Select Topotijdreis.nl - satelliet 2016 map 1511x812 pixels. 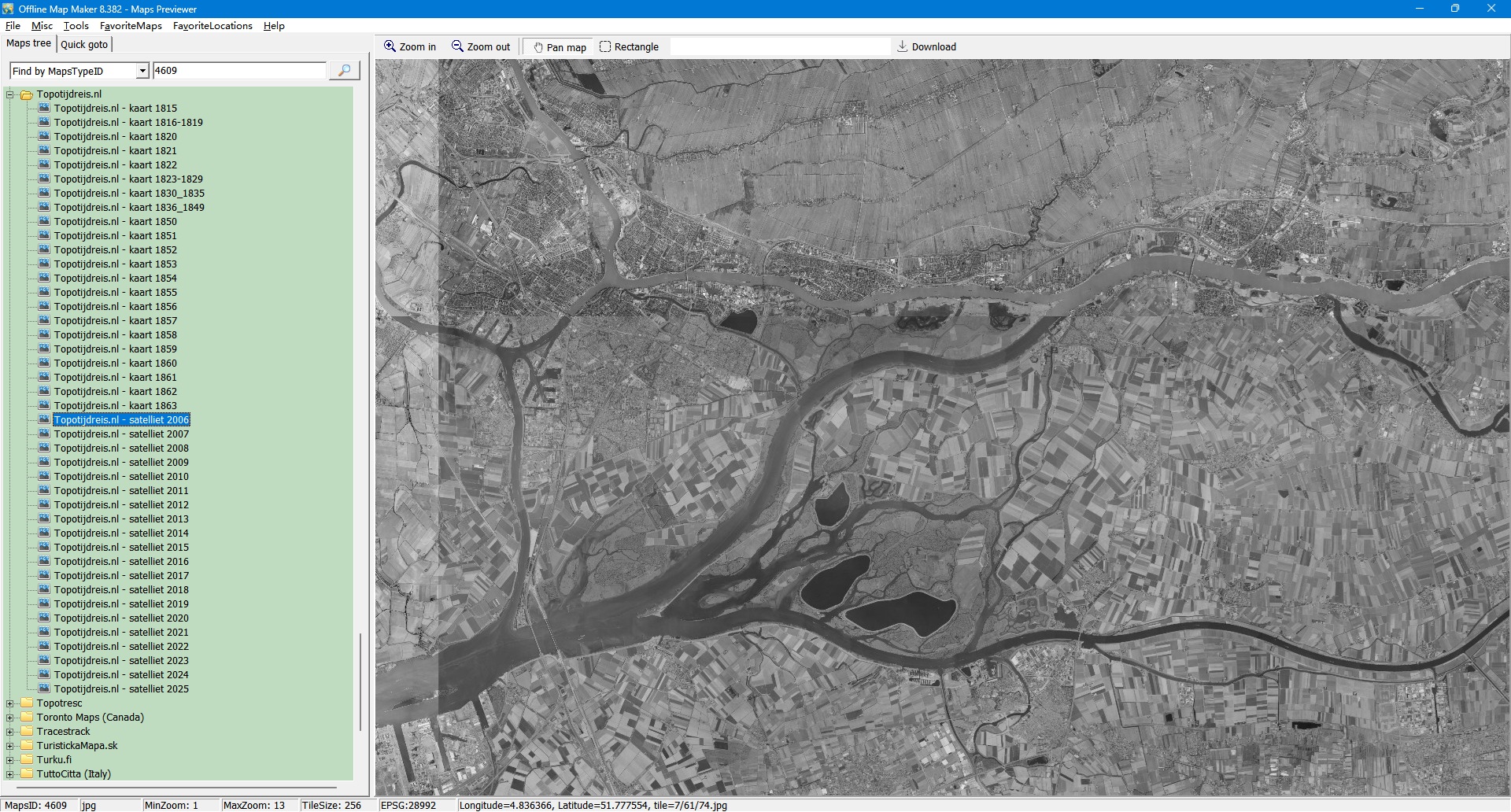pyautogui.click(x=121, y=561)
